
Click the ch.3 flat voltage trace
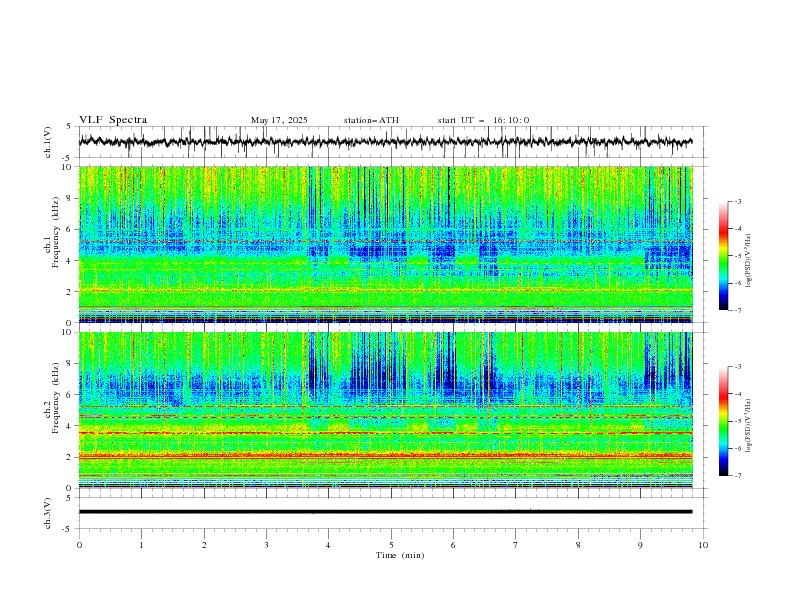click(386, 512)
